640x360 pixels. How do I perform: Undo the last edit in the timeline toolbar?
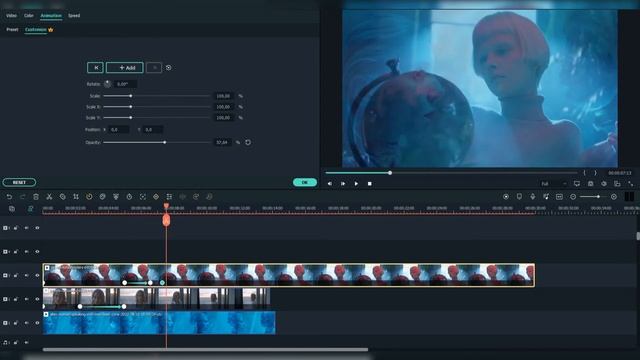tap(9, 197)
